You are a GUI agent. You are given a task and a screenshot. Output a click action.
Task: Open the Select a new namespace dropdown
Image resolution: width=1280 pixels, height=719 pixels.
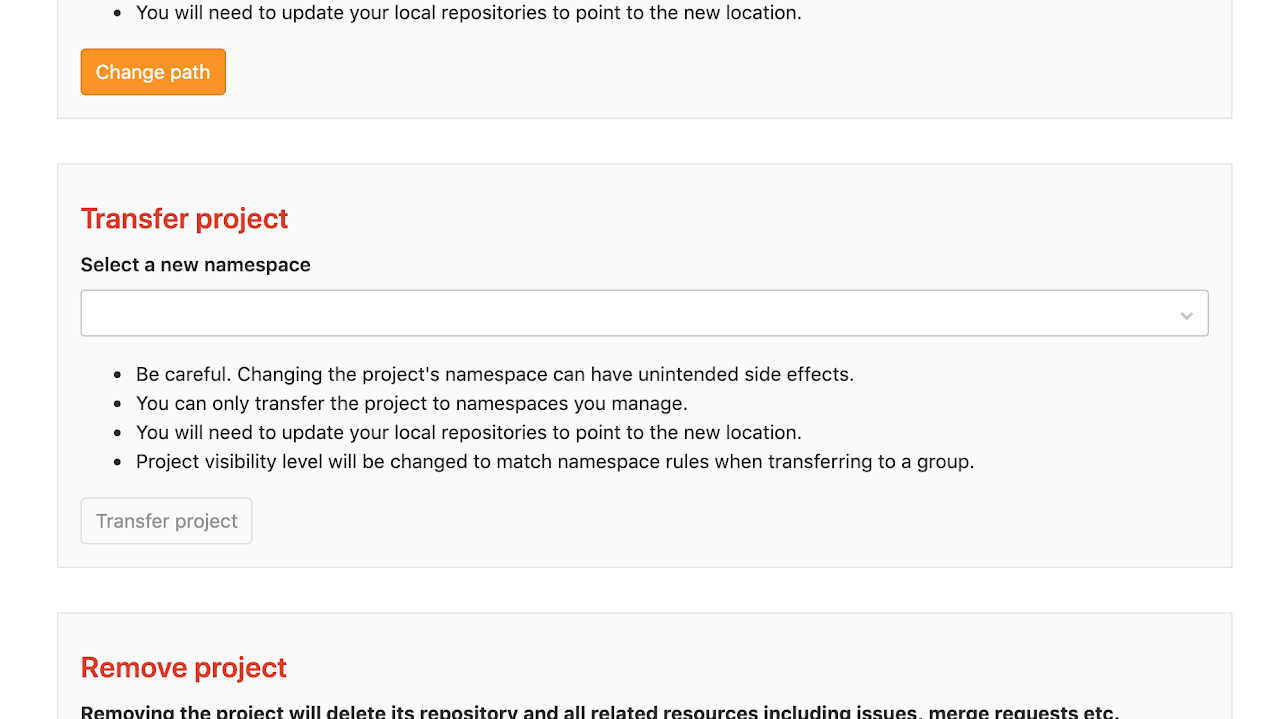pyautogui.click(x=643, y=313)
